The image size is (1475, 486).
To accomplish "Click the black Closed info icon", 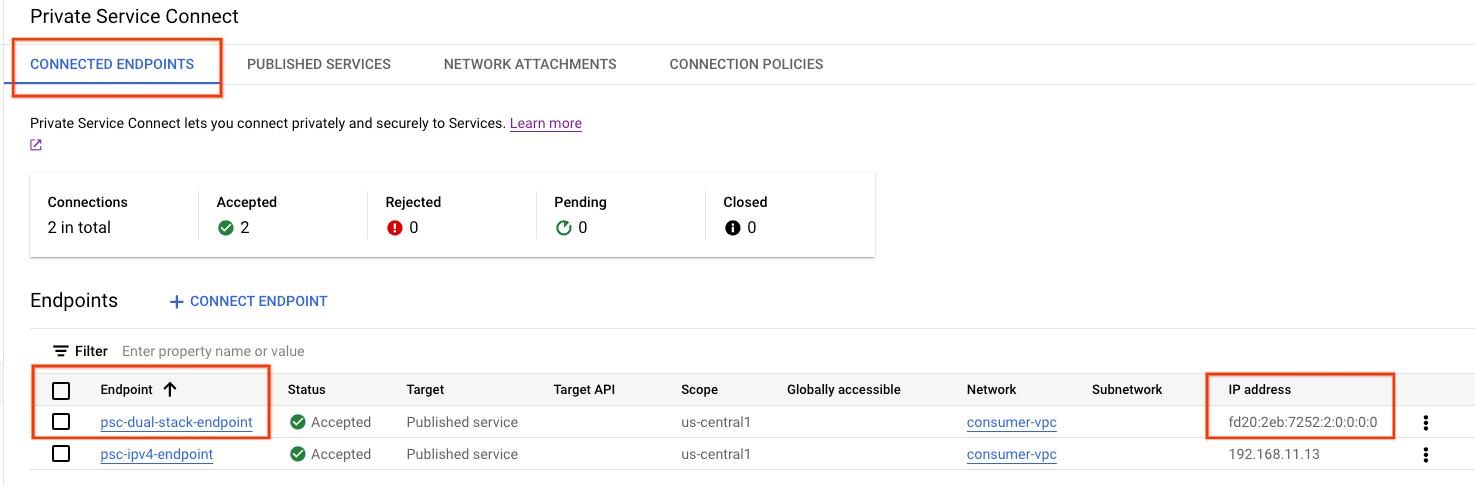I will [733, 228].
